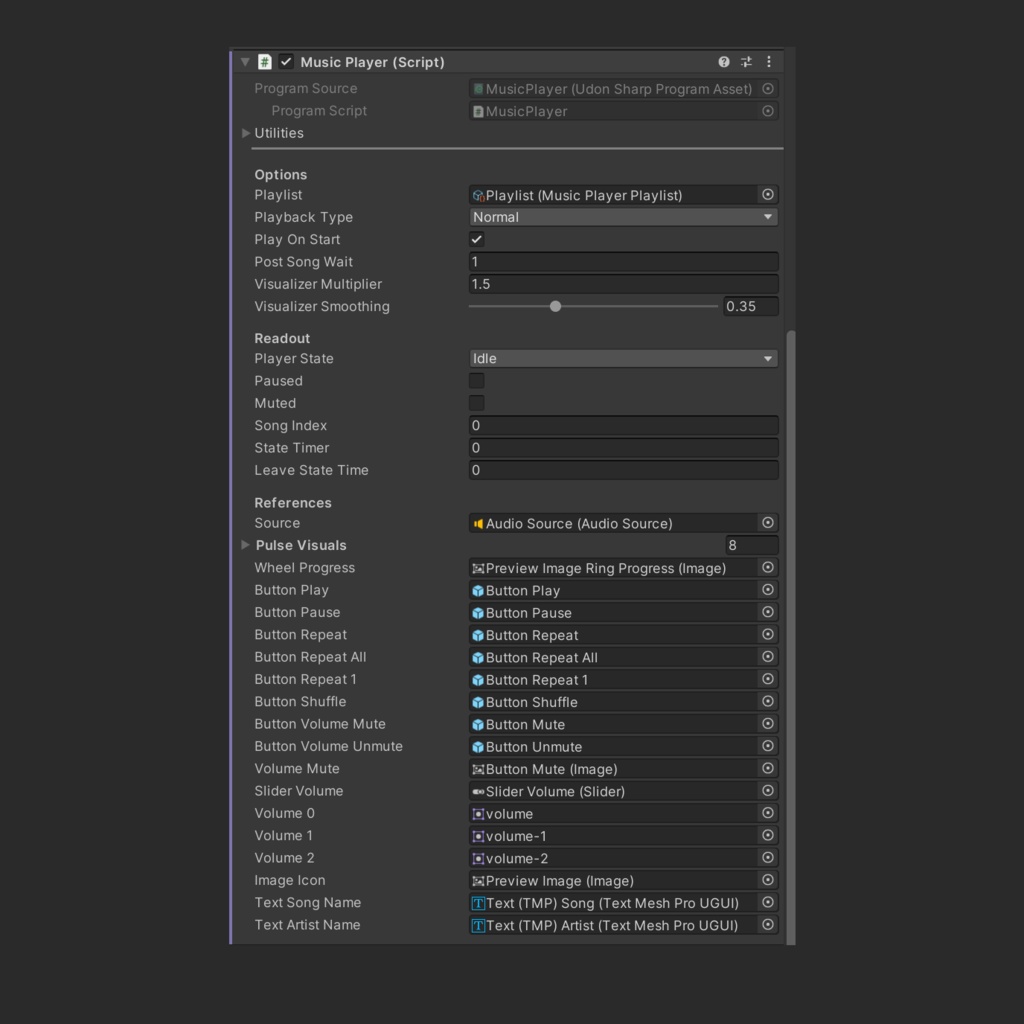
Task: Click the TMP icon in Text Artist Name field
Action: click(479, 925)
